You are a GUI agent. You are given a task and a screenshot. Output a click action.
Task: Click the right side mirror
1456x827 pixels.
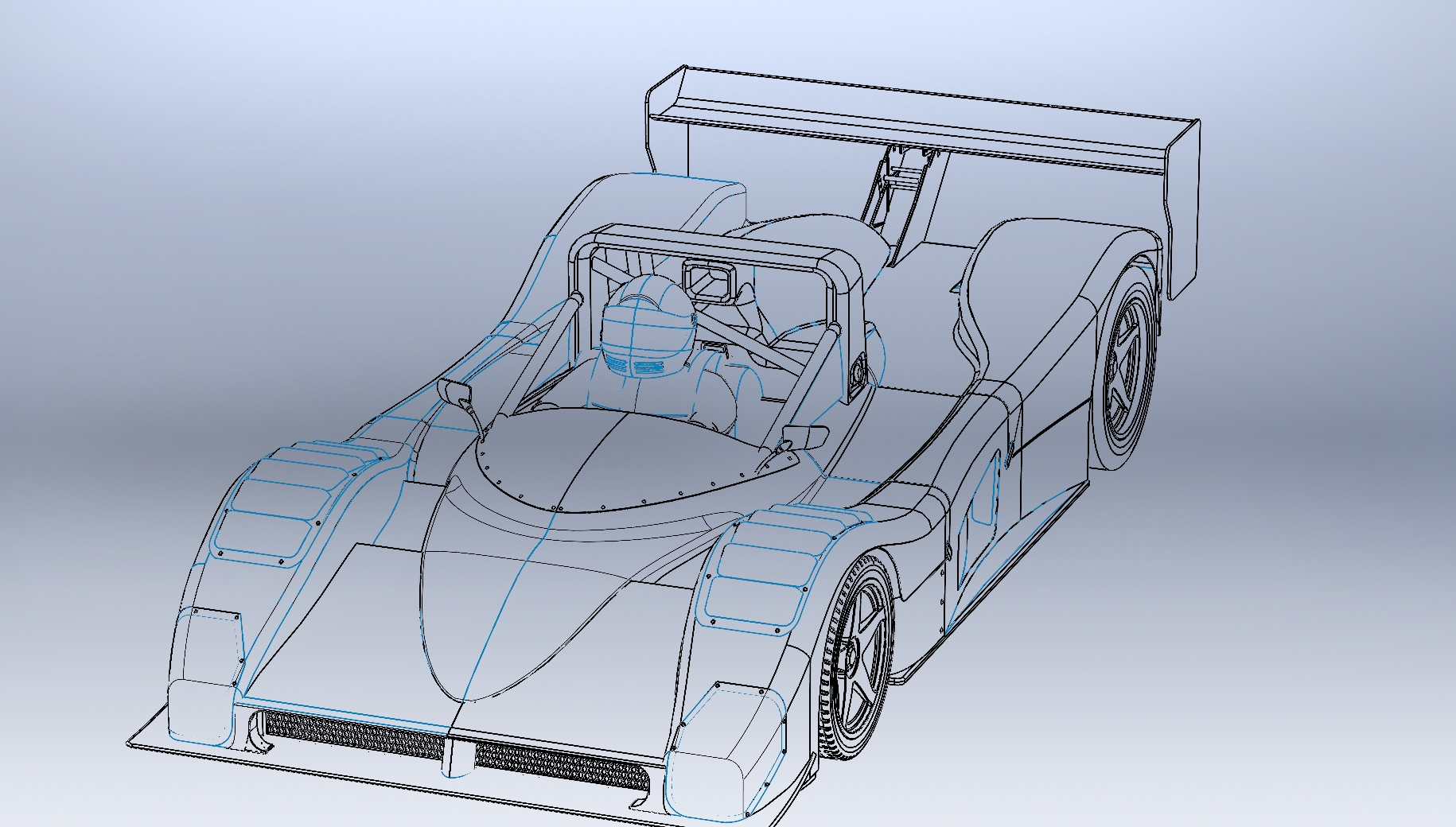click(806, 437)
